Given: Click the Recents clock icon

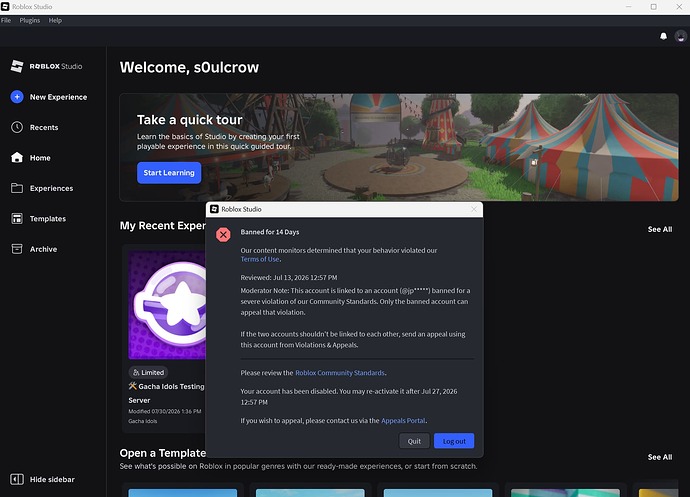Looking at the screenshot, I should coord(17,127).
